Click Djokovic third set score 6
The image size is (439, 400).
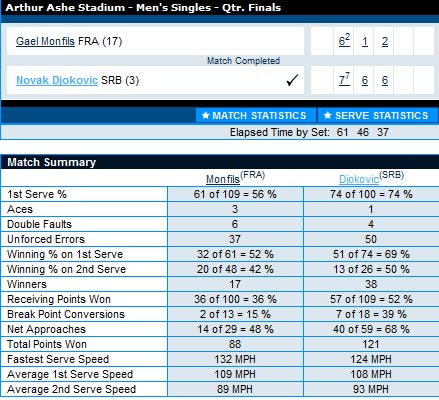click(385, 80)
